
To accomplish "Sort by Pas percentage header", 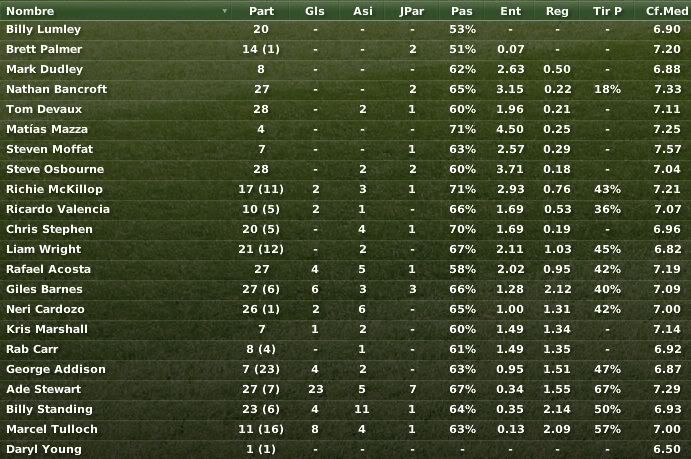I will click(462, 11).
